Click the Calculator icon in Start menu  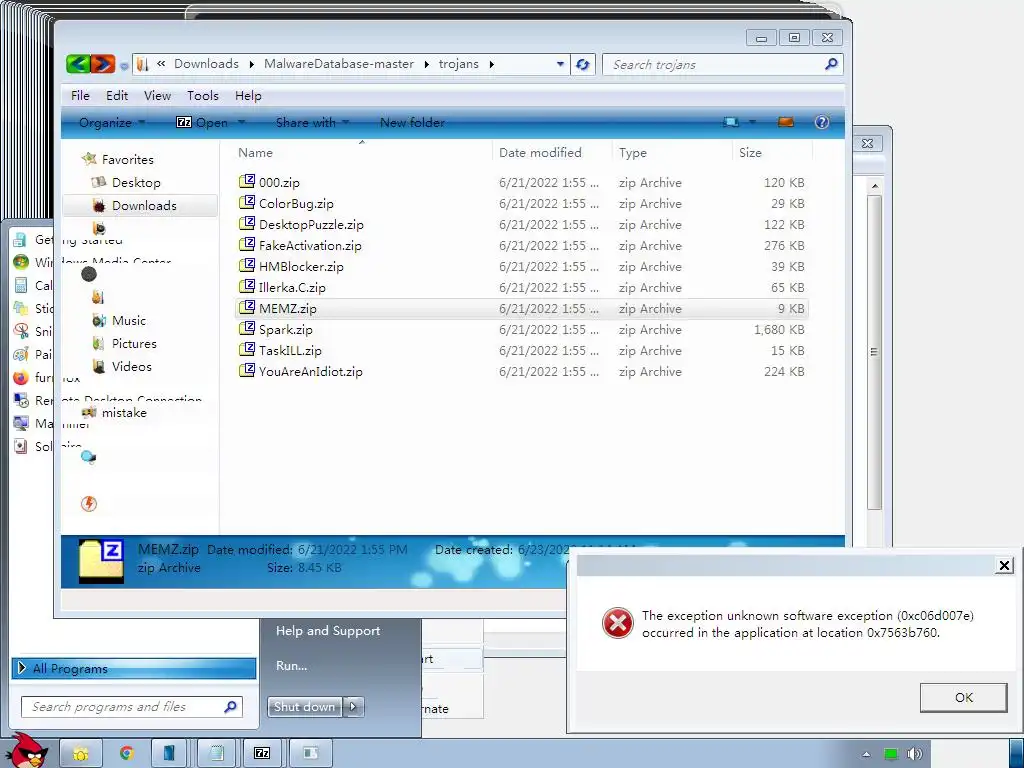21,285
